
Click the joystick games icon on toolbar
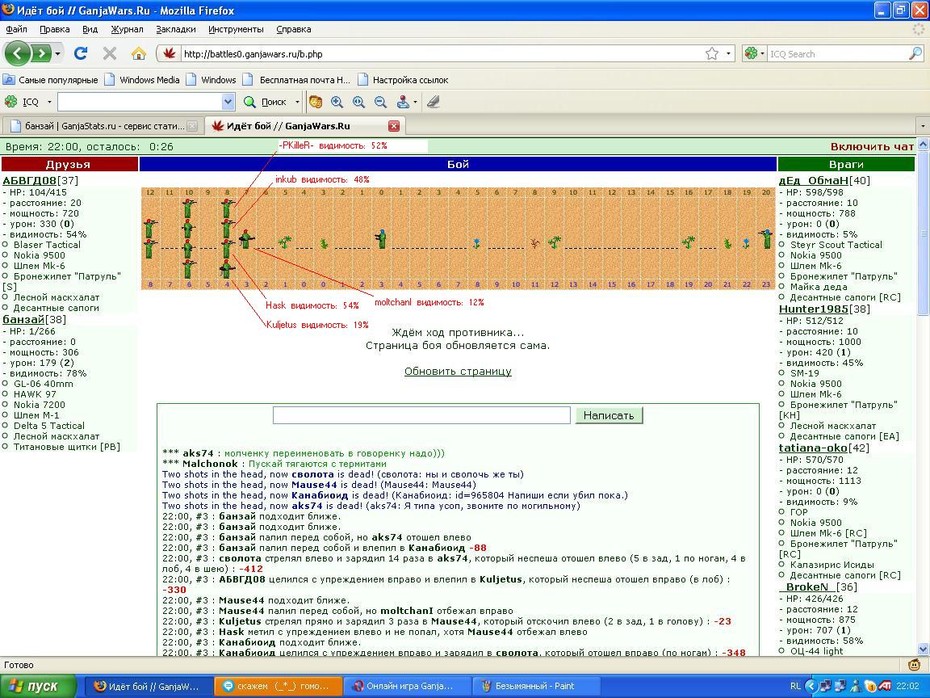[x=403, y=102]
